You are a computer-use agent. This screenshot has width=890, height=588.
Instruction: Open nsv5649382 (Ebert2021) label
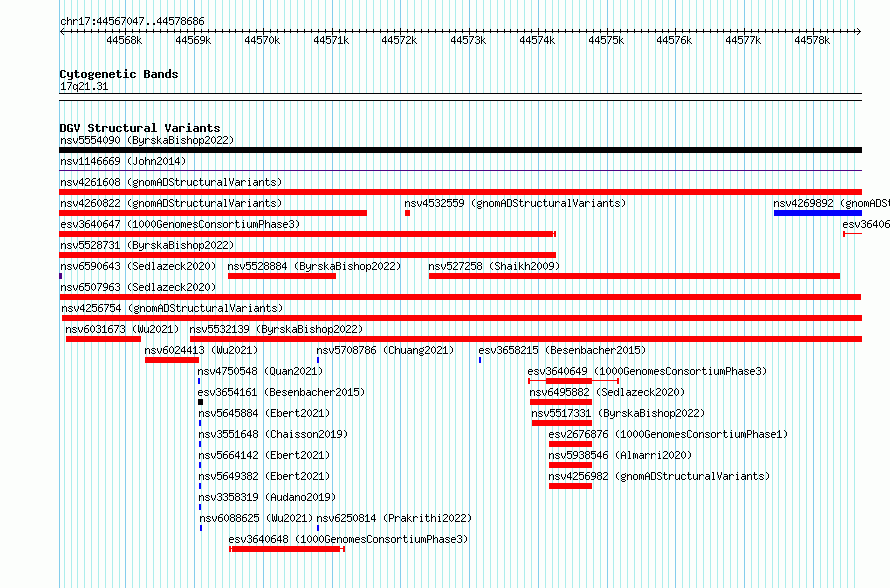264,476
